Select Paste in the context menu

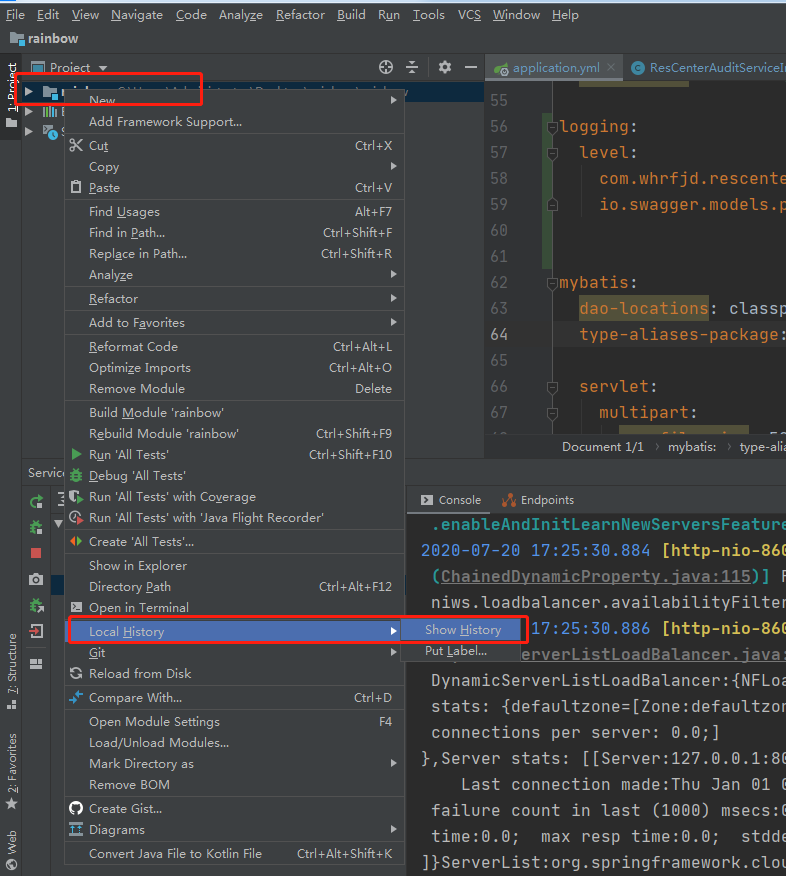[x=234, y=188]
